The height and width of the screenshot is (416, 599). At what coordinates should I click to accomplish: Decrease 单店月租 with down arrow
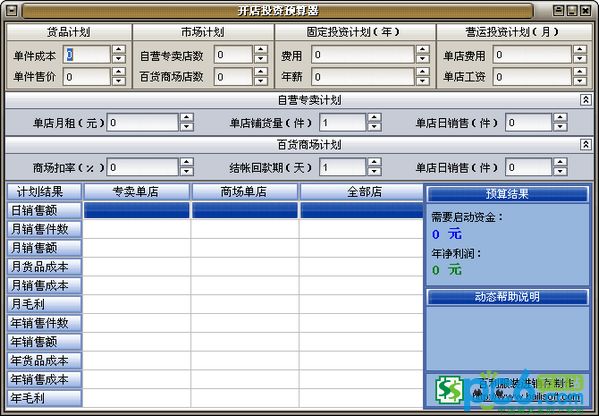coord(187,127)
